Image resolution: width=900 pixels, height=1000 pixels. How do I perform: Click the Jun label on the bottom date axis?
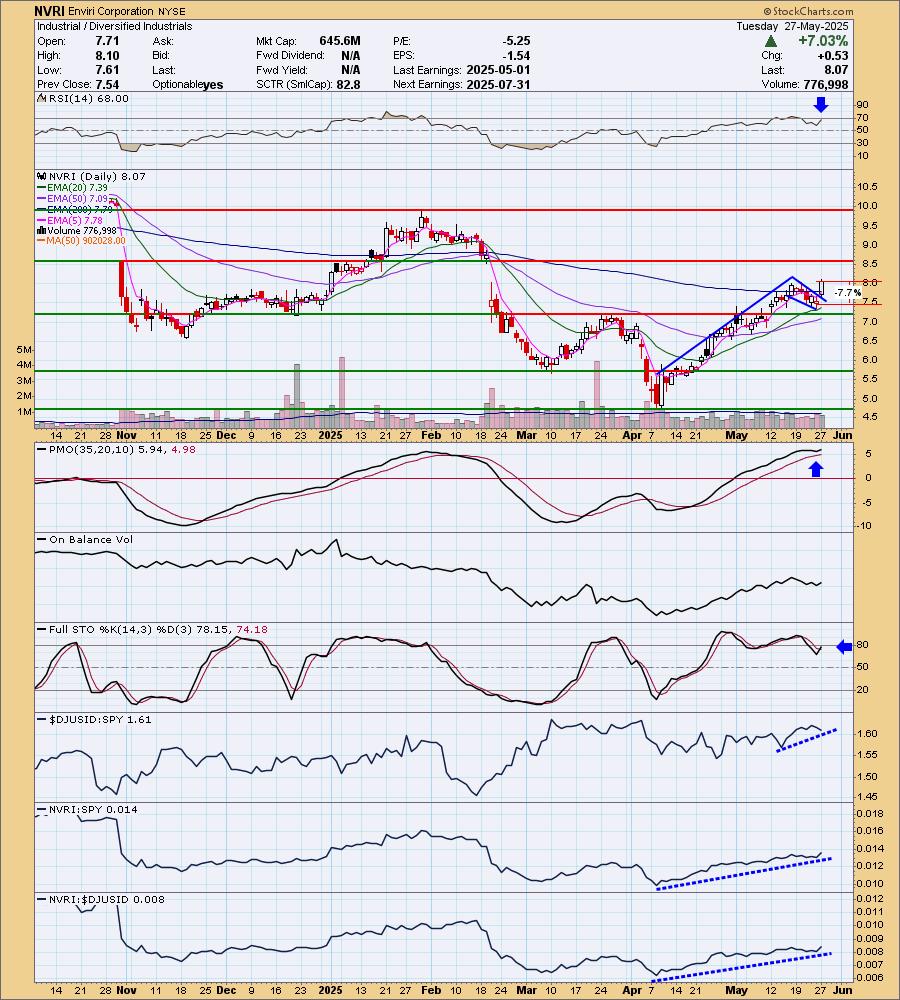(x=843, y=990)
